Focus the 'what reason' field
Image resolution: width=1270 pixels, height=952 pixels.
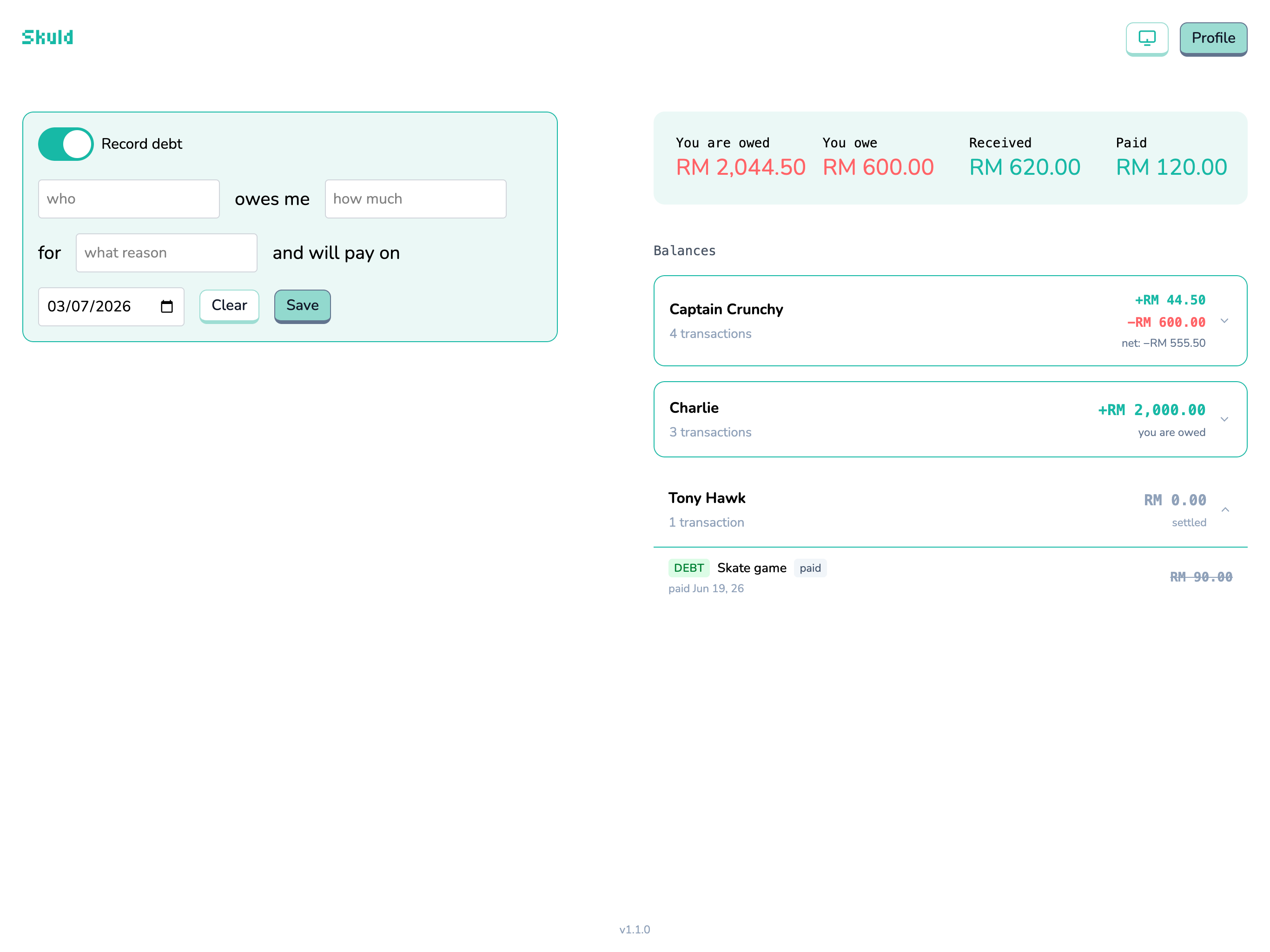click(x=166, y=252)
